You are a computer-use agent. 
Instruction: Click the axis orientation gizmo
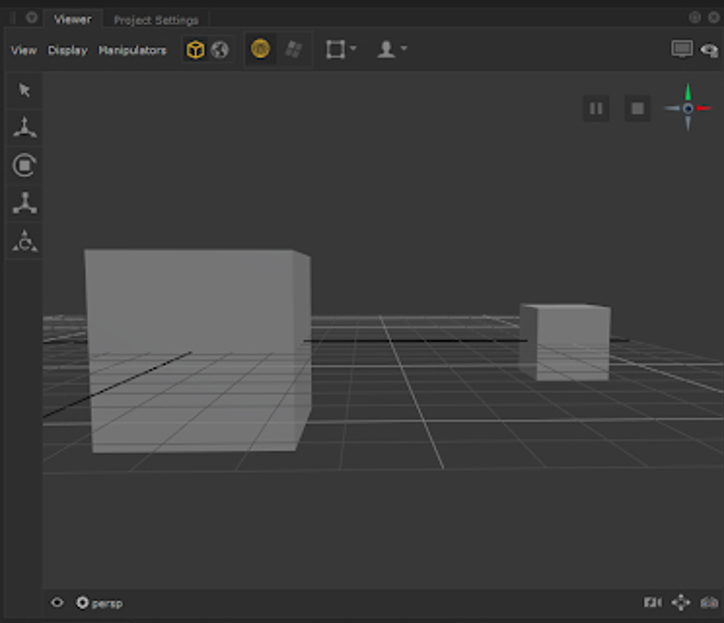[688, 108]
